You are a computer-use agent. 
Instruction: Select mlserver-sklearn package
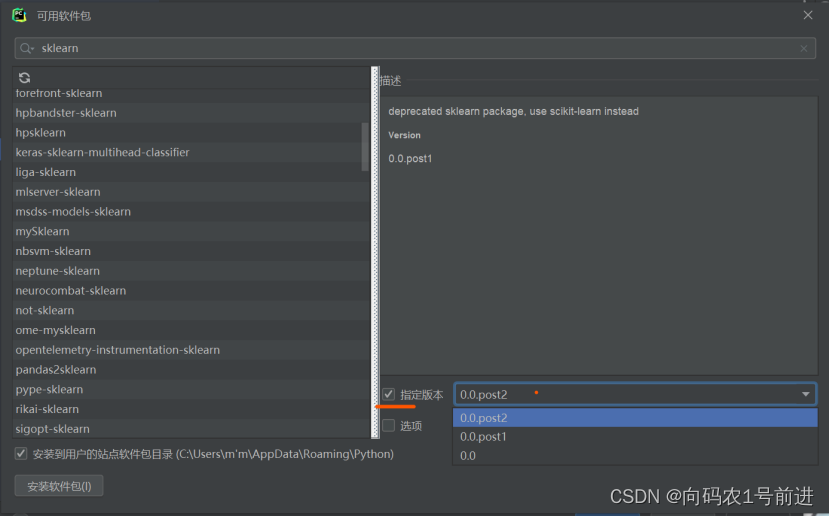coord(191,192)
